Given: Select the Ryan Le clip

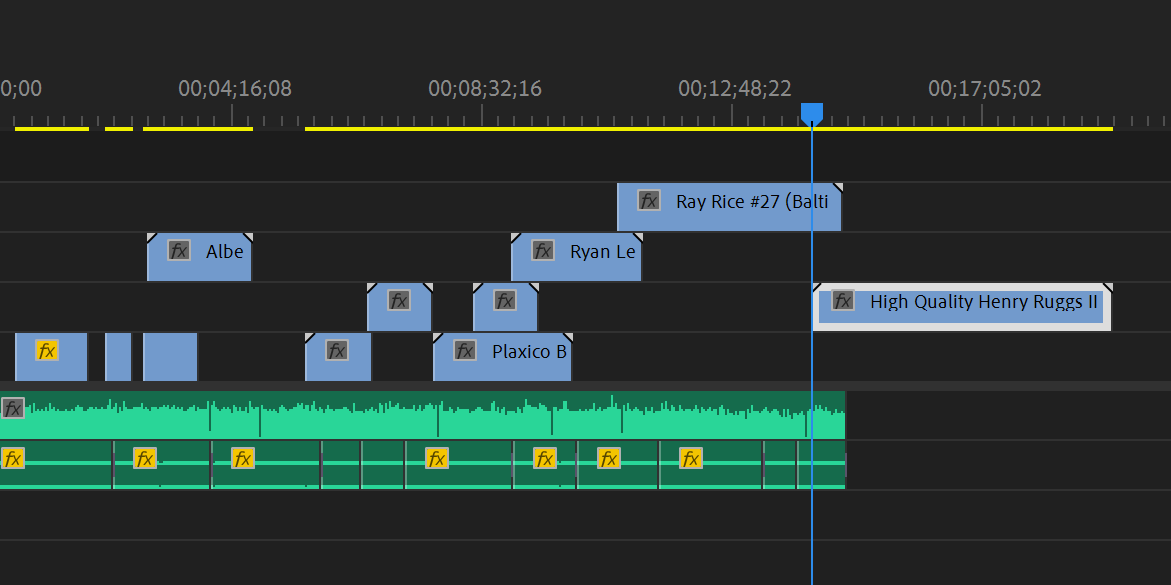Looking at the screenshot, I should 577,257.
